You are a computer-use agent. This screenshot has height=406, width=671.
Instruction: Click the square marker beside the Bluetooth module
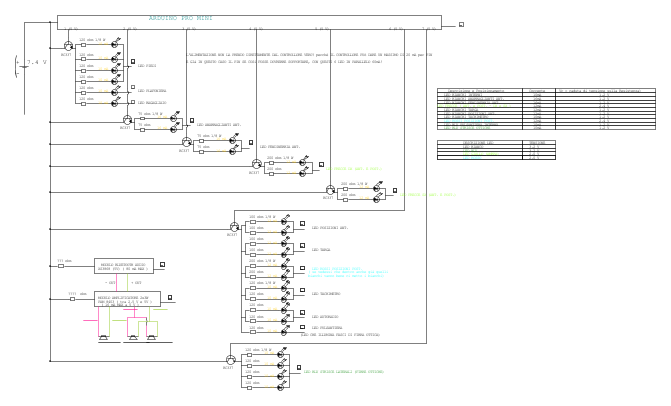click(x=162, y=264)
